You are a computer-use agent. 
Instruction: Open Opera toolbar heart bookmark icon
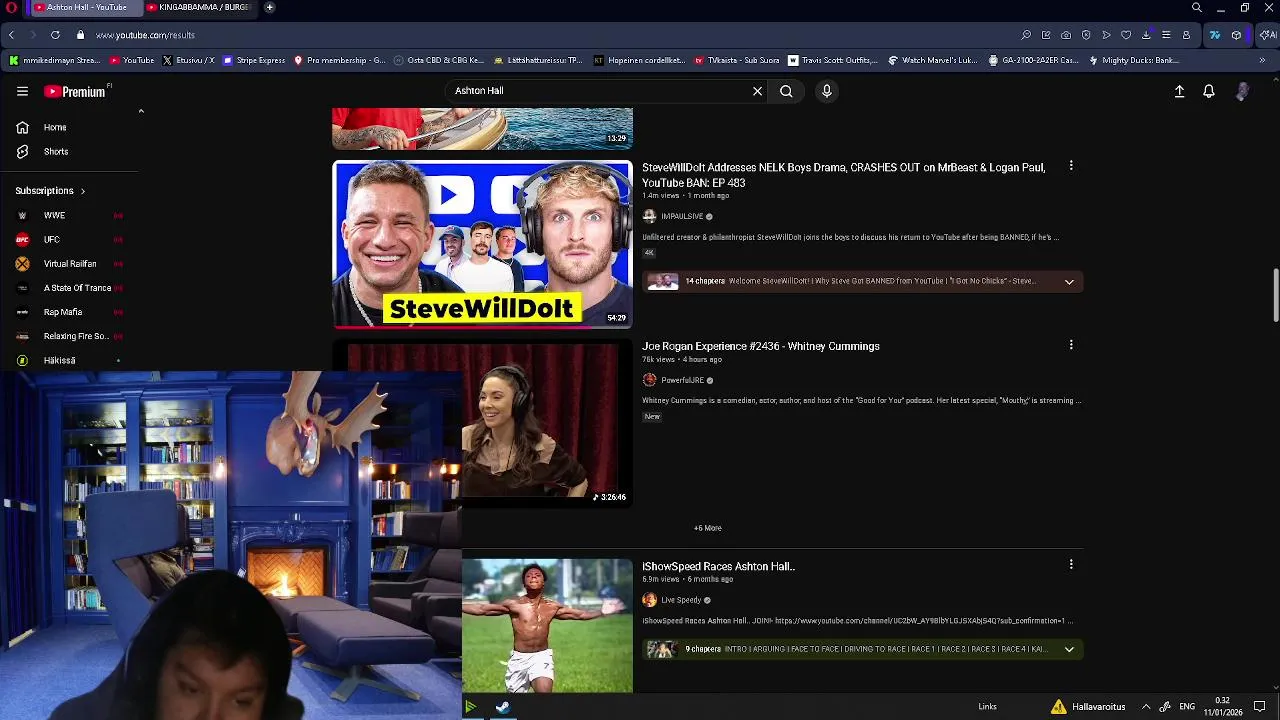(x=1126, y=35)
